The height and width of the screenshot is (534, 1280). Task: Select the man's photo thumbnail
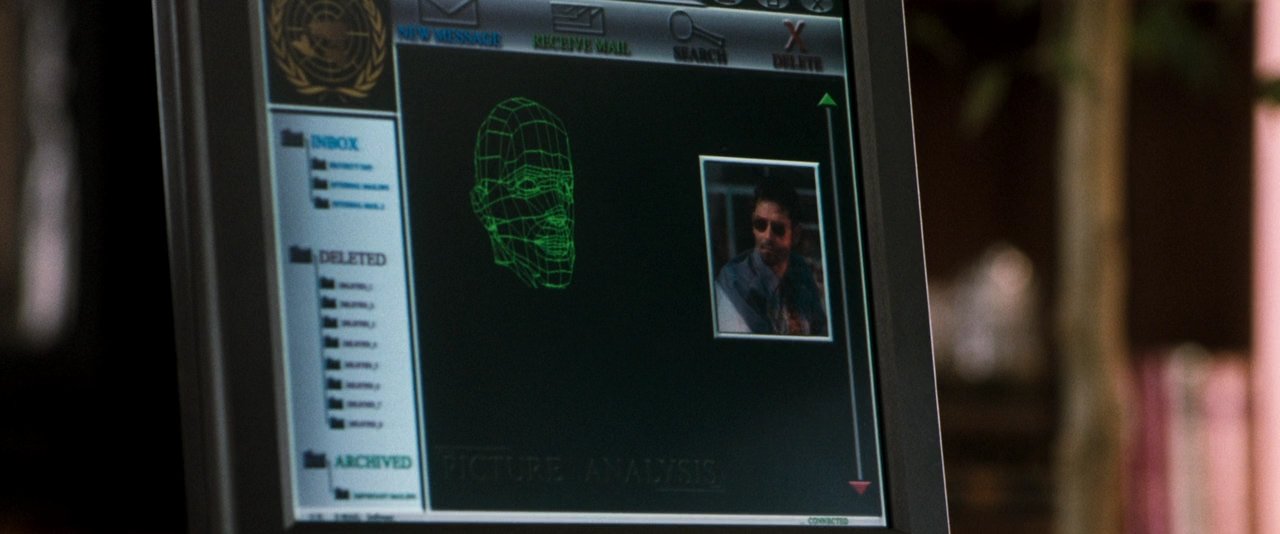coord(766,247)
